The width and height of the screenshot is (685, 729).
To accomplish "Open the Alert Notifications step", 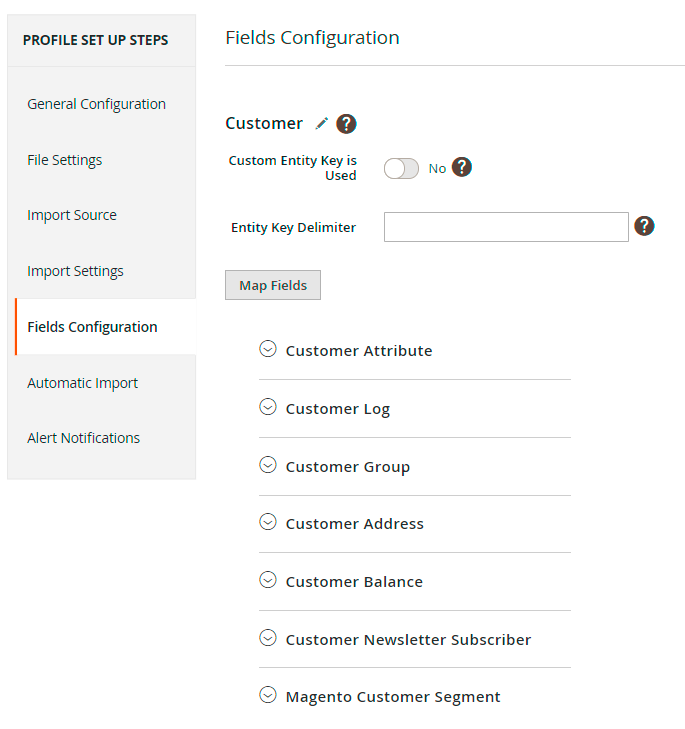I will click(x=83, y=438).
